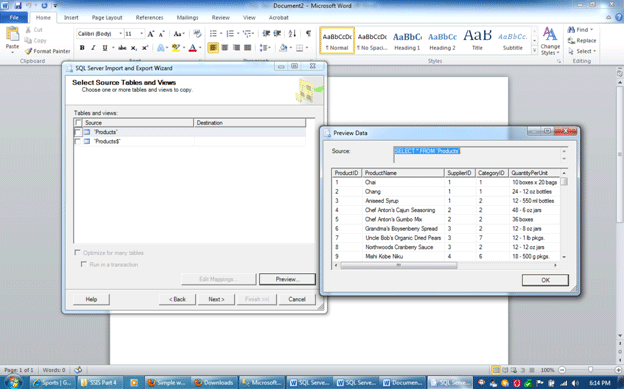
Task: Apply Superscript formatting
Action: tap(145, 48)
